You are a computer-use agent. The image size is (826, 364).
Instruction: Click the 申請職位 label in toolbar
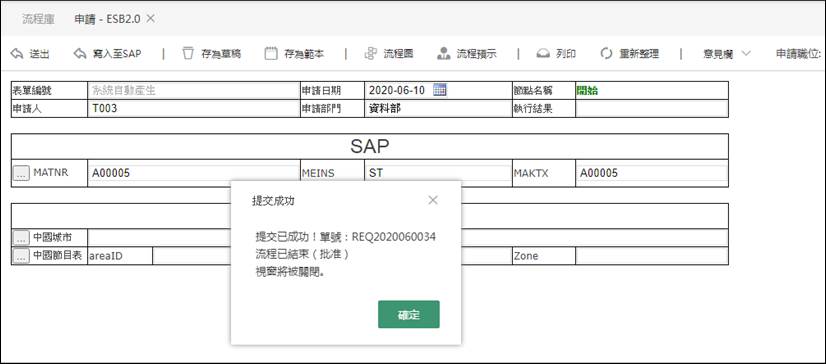[799, 53]
